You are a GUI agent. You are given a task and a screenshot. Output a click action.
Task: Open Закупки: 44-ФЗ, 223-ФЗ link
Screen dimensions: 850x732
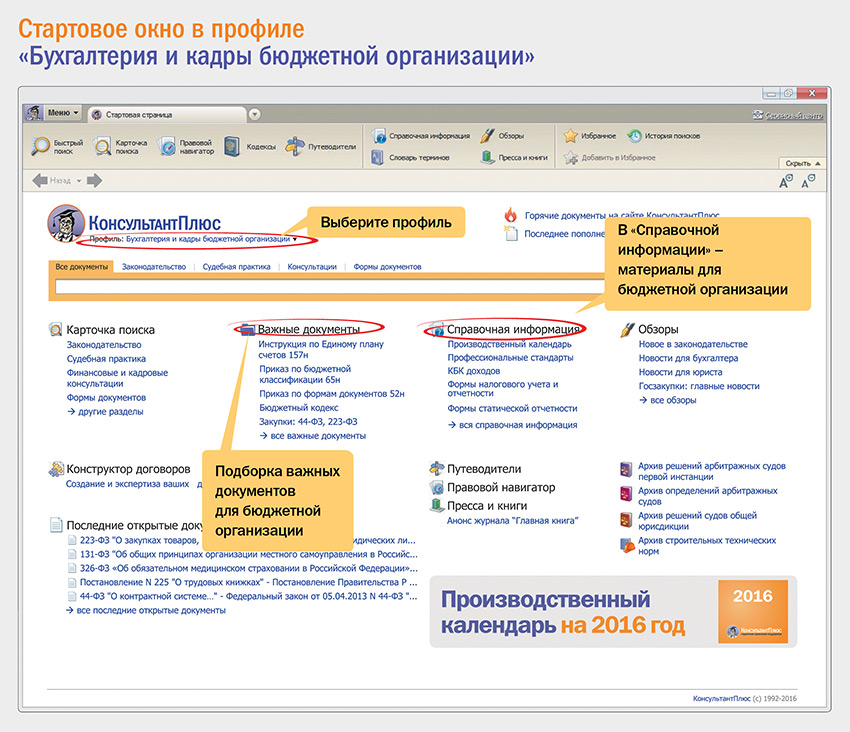(308, 421)
